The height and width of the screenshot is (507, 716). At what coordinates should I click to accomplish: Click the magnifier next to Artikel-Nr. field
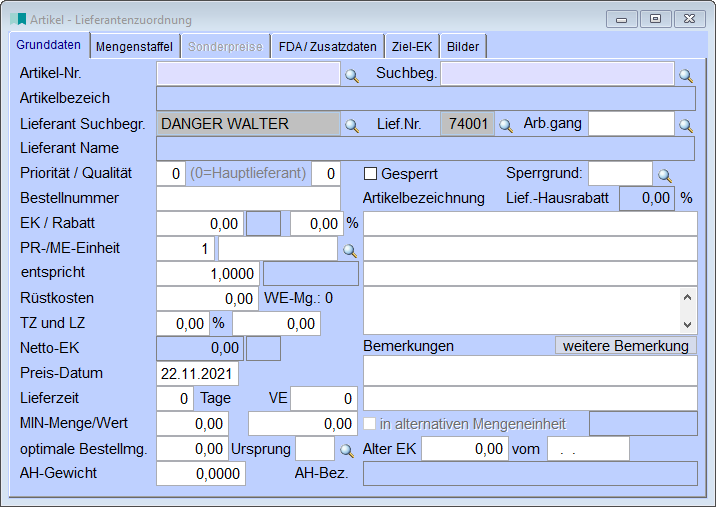(x=352, y=74)
